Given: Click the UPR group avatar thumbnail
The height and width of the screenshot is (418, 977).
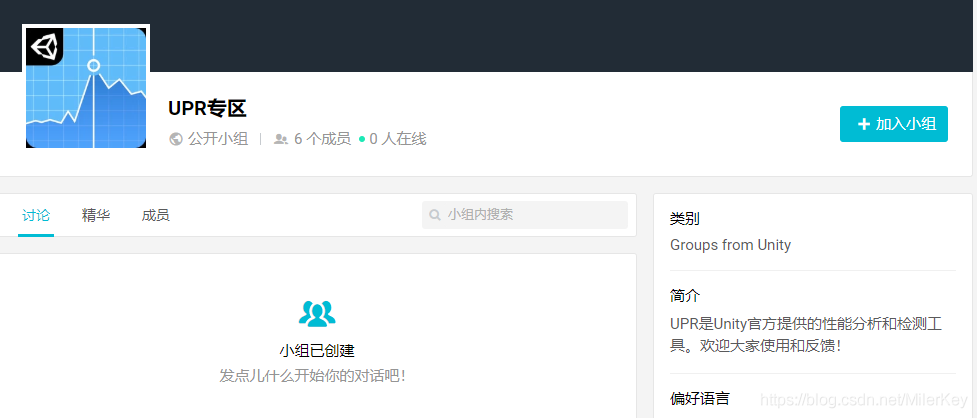Looking at the screenshot, I should click(x=86, y=88).
